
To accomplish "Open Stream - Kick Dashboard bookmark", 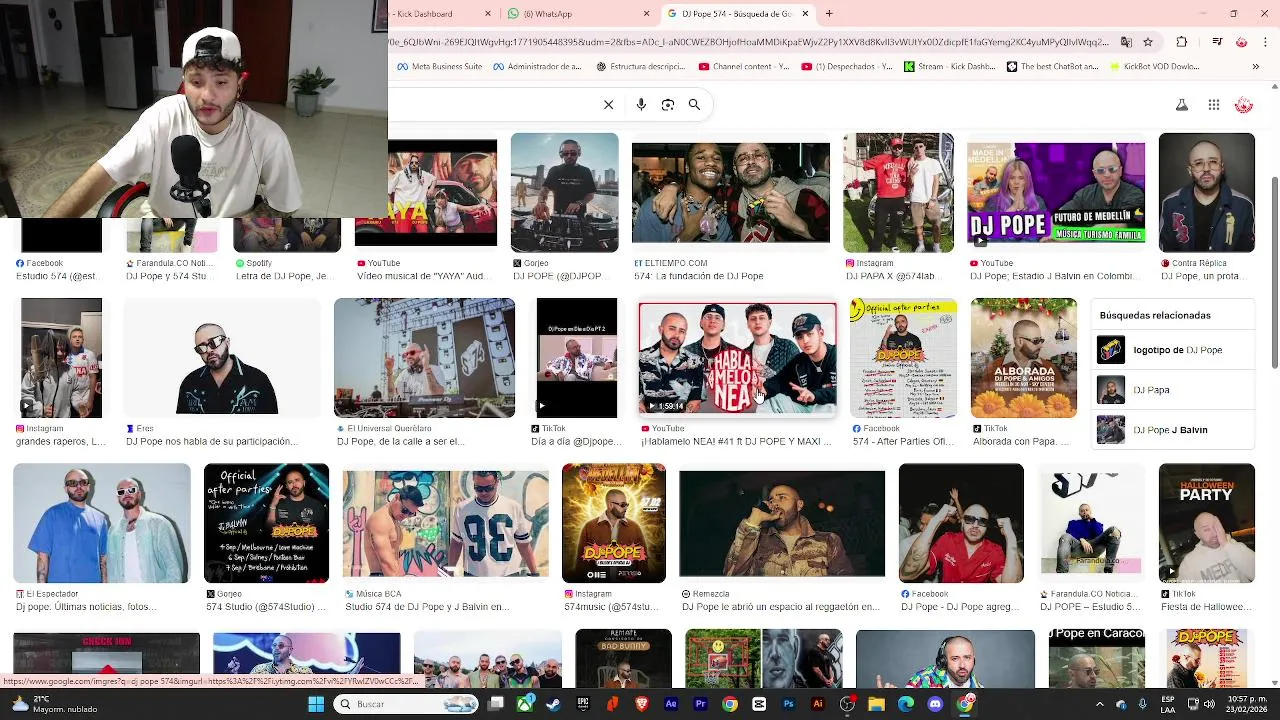I will tap(950, 67).
